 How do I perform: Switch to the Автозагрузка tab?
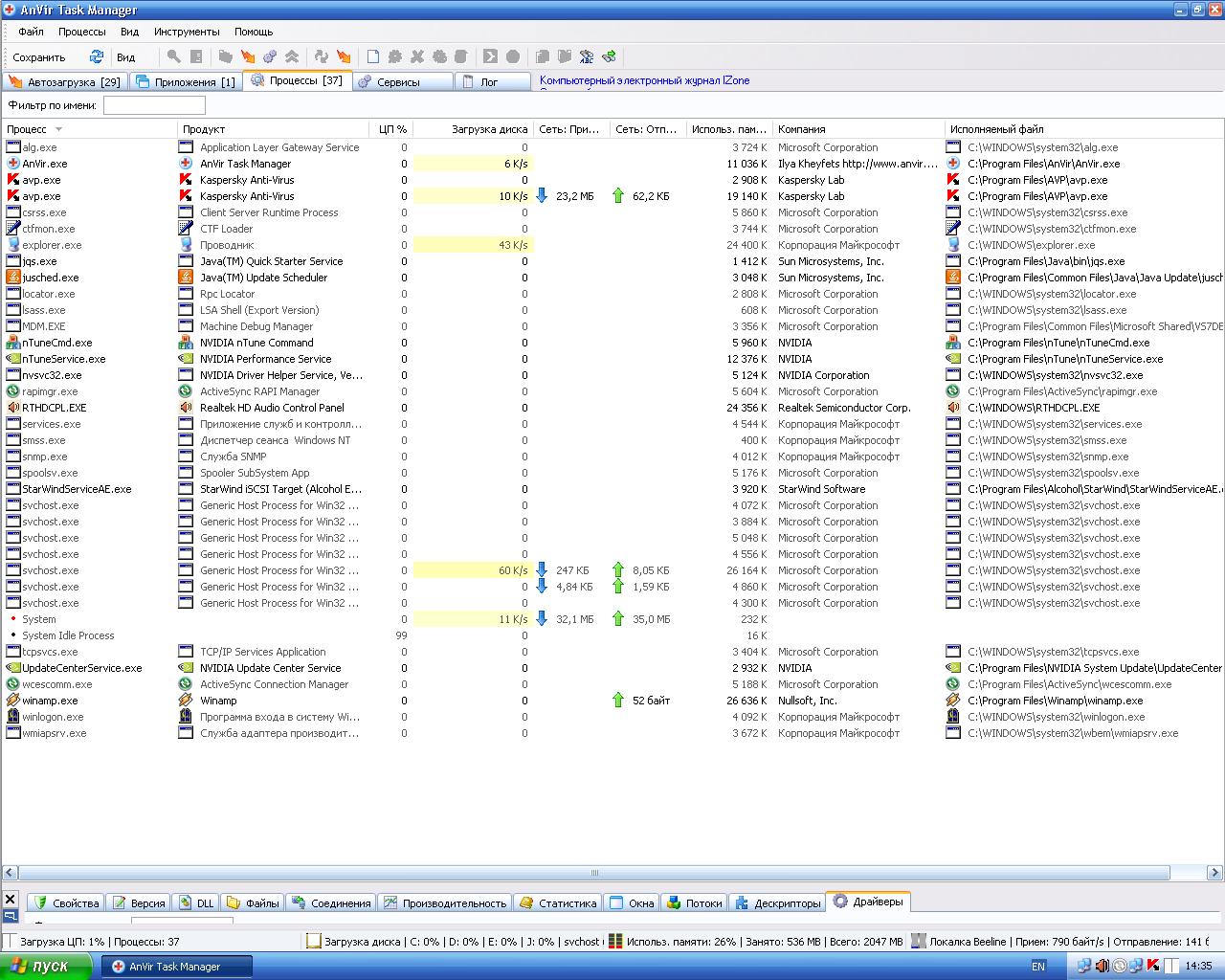click(64, 81)
